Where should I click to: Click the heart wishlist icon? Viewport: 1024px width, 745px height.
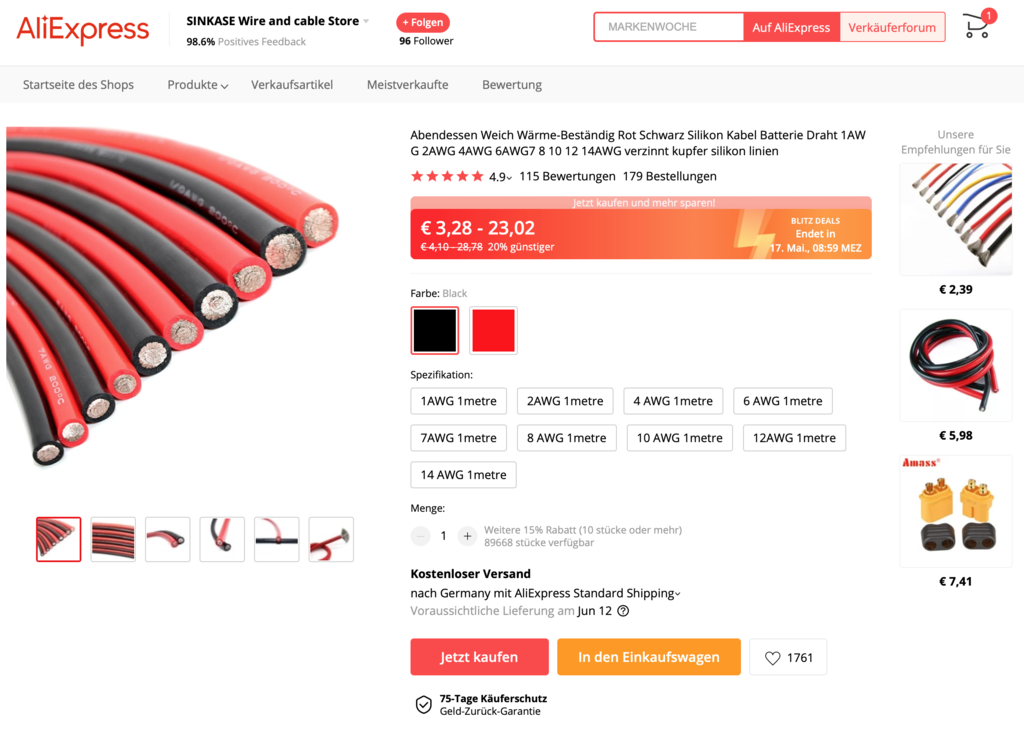(773, 658)
